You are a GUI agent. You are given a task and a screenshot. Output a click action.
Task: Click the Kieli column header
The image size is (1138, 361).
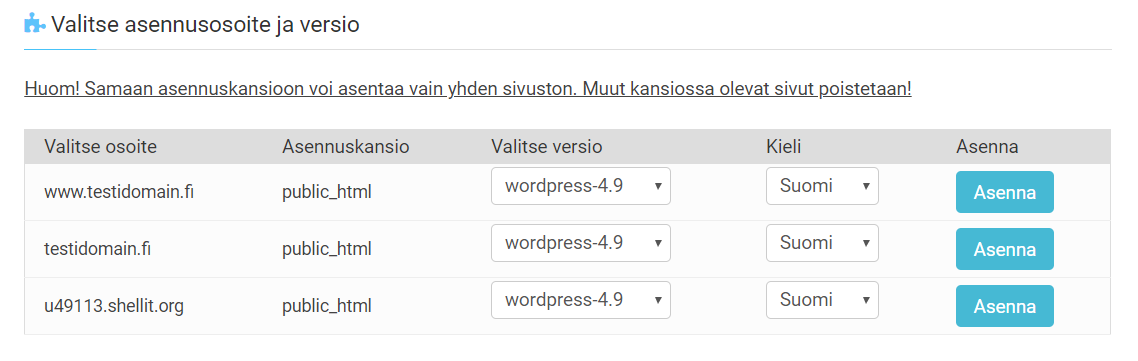click(784, 147)
